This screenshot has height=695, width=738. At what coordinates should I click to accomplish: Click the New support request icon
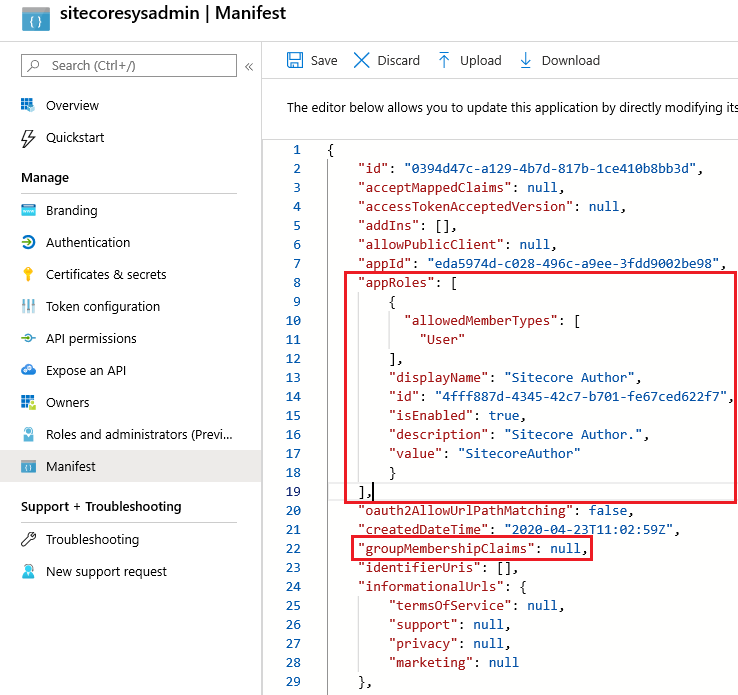click(28, 571)
